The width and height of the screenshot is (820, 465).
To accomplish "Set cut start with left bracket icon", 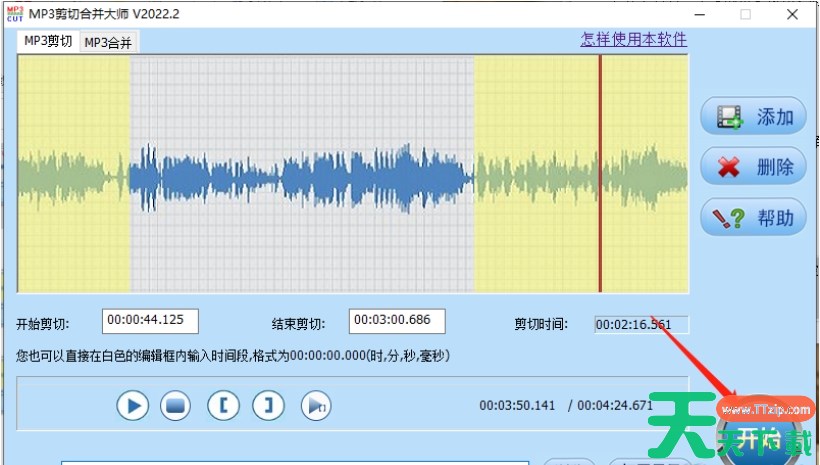I will click(223, 405).
